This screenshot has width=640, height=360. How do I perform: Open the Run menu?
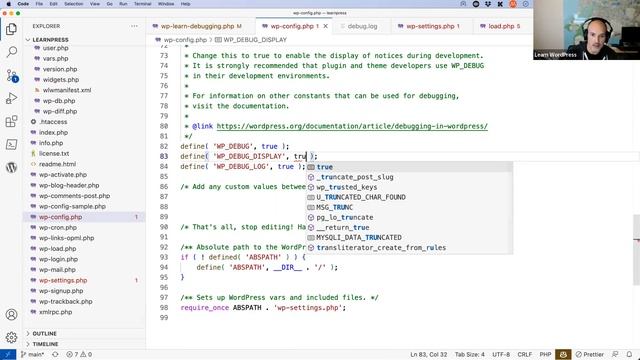click(x=123, y=4)
